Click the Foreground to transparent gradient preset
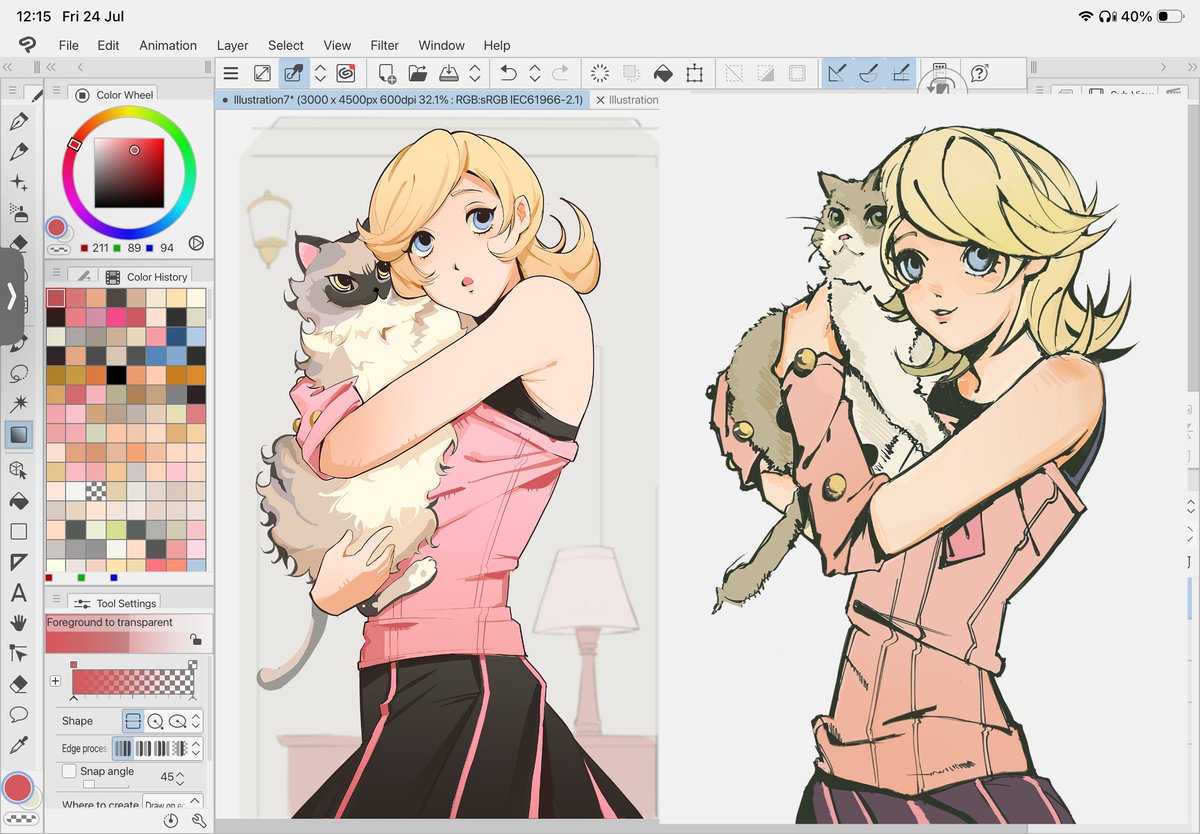The width and height of the screenshot is (1200, 834). (x=128, y=634)
